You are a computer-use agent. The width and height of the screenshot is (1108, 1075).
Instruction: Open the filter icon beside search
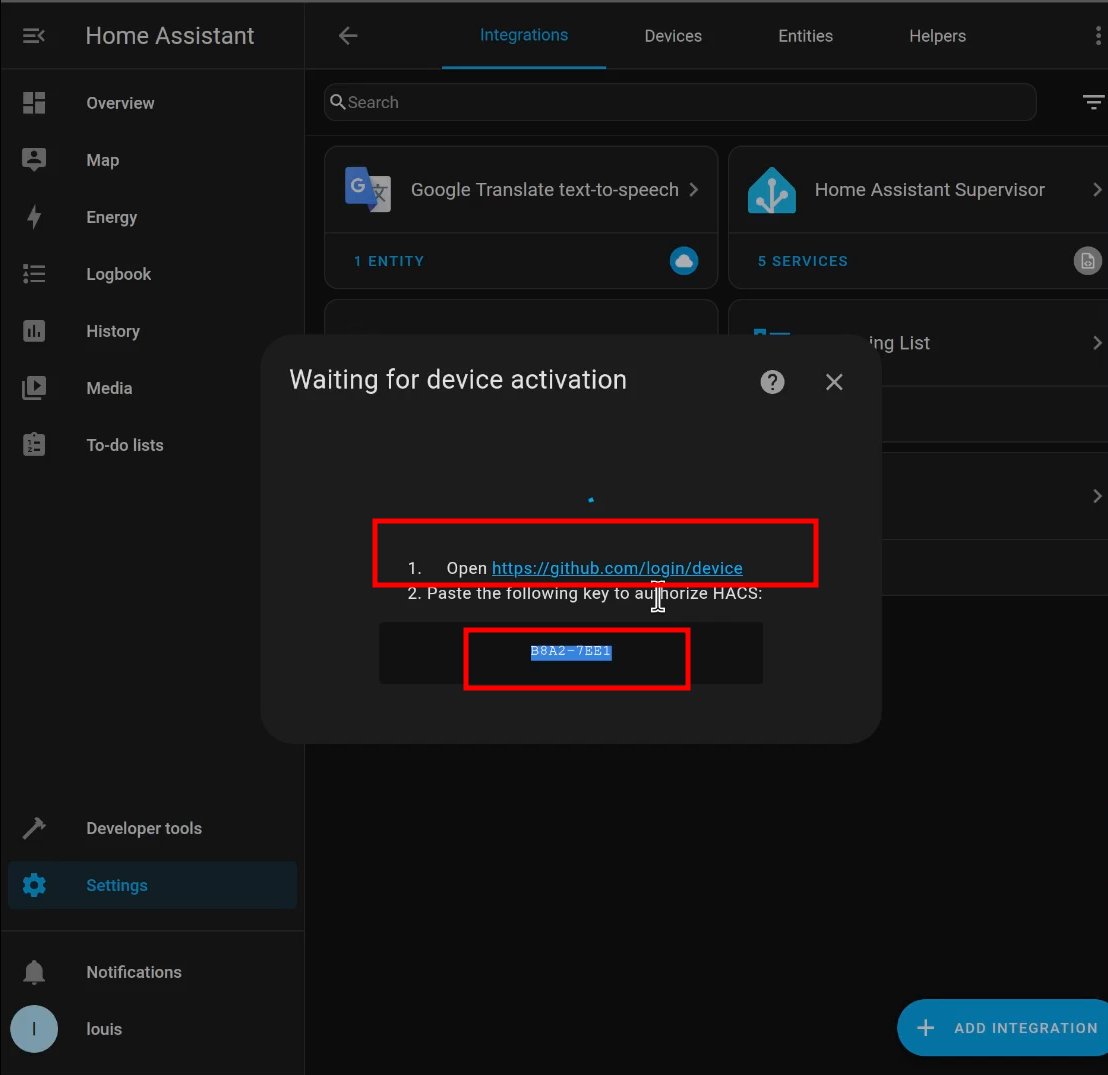[1093, 102]
